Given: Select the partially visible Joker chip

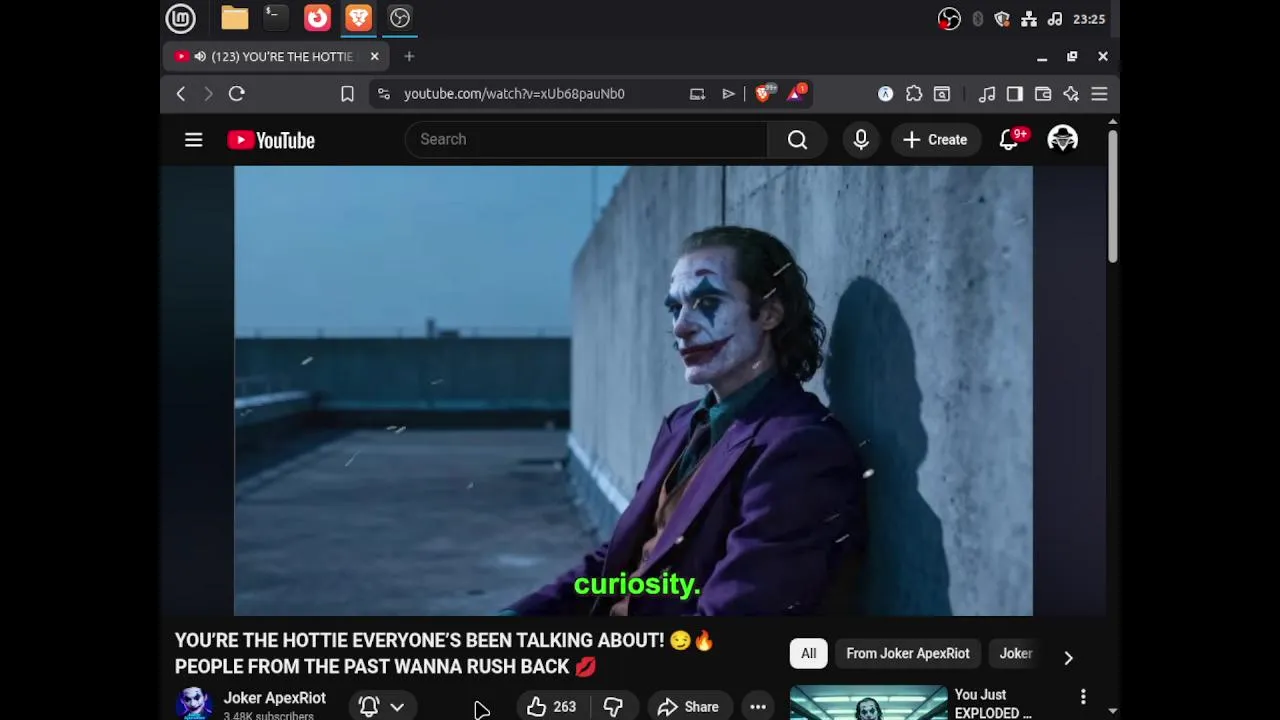Looking at the screenshot, I should point(1016,653).
